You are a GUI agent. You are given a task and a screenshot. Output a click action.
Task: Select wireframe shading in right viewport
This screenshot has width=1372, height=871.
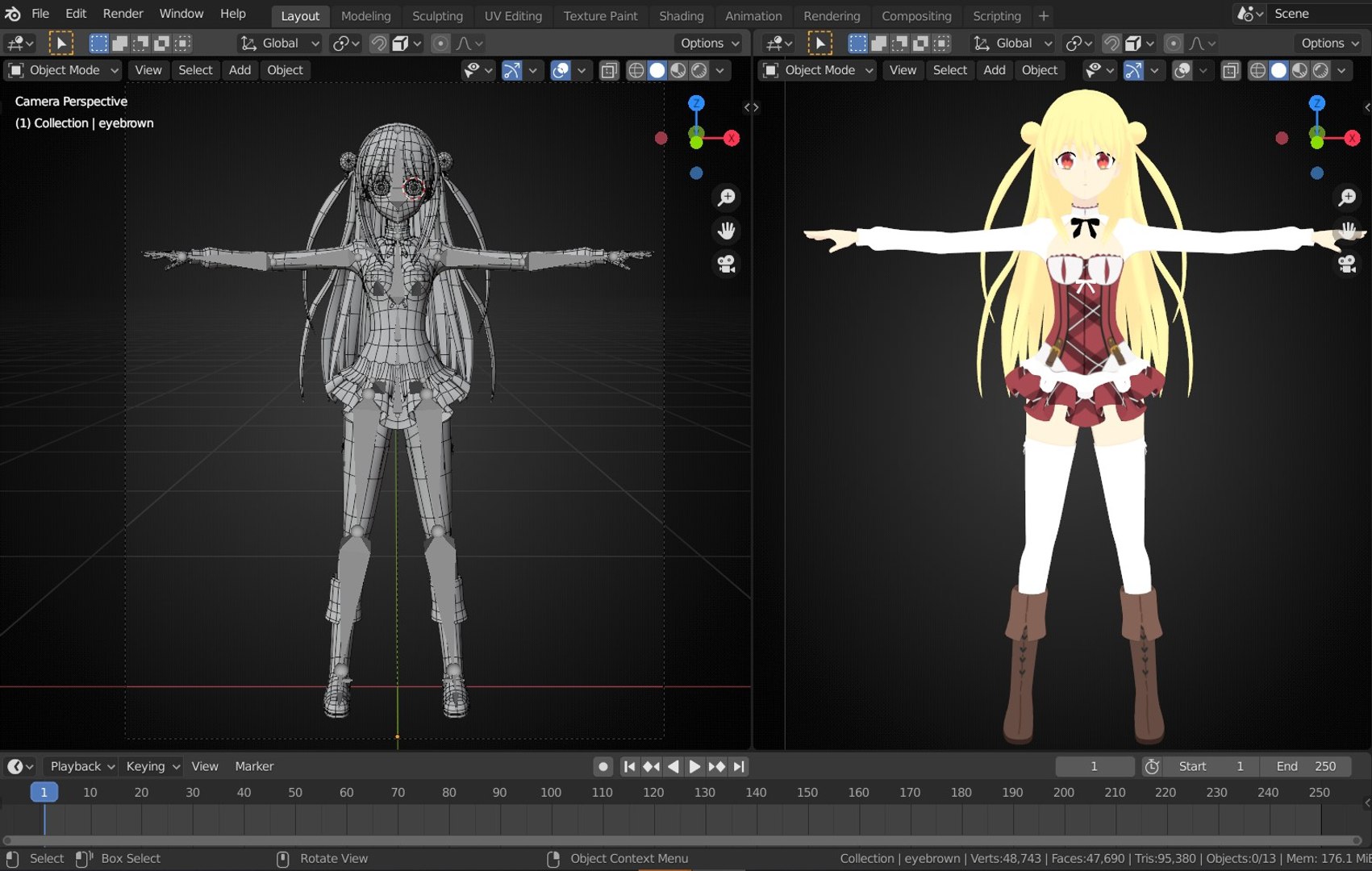click(x=1257, y=70)
